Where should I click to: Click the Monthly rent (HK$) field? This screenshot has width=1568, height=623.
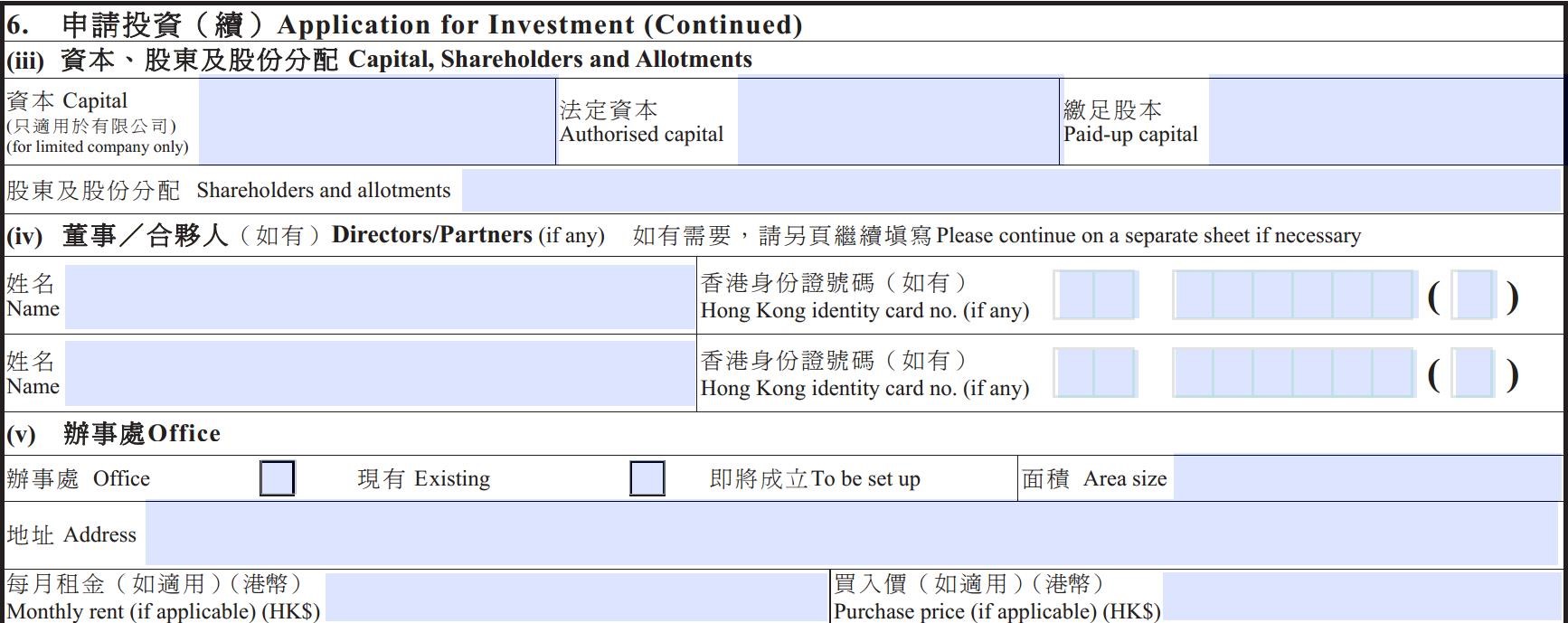point(576,597)
